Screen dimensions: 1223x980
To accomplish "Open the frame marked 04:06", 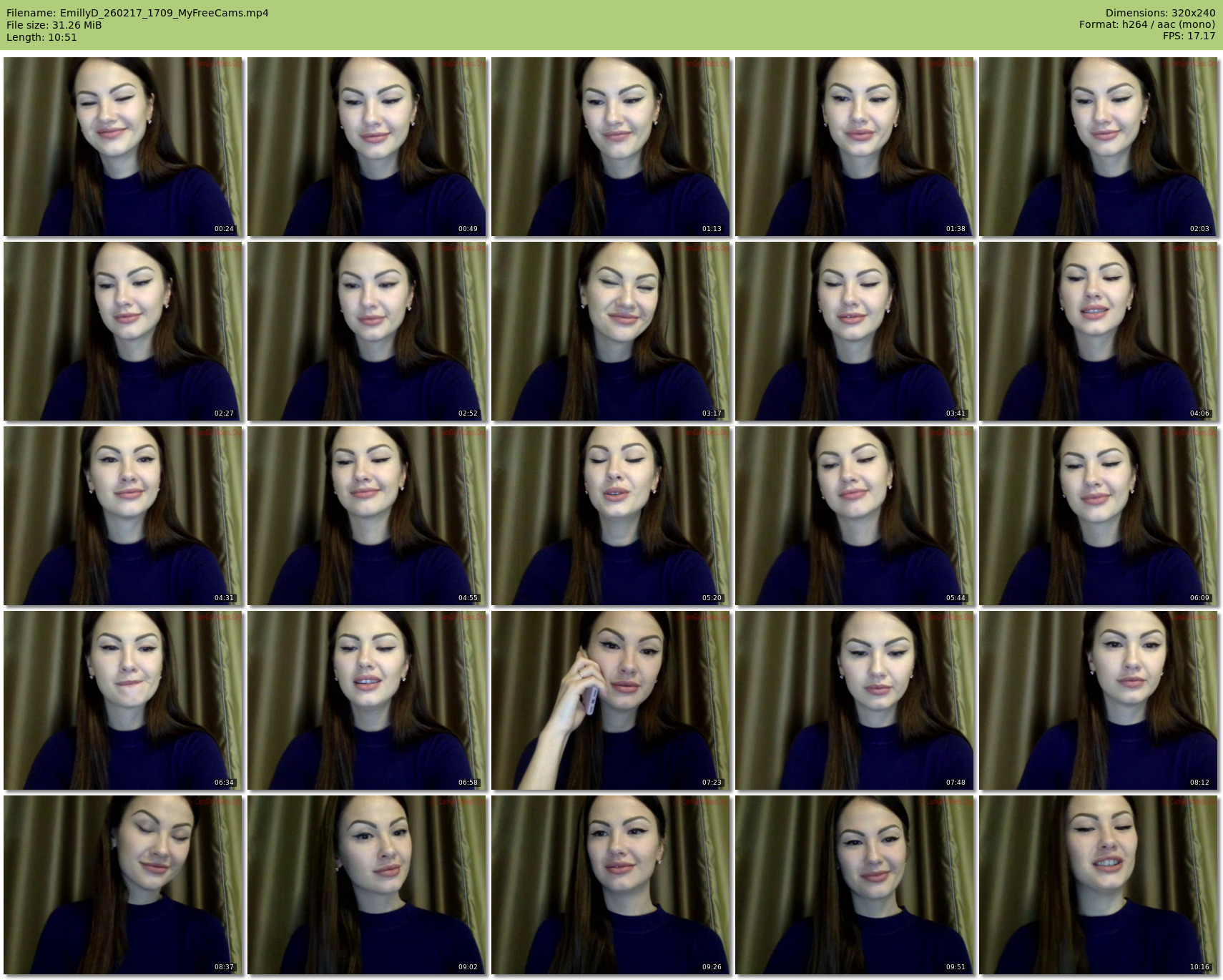I will pyautogui.click(x=1098, y=331).
